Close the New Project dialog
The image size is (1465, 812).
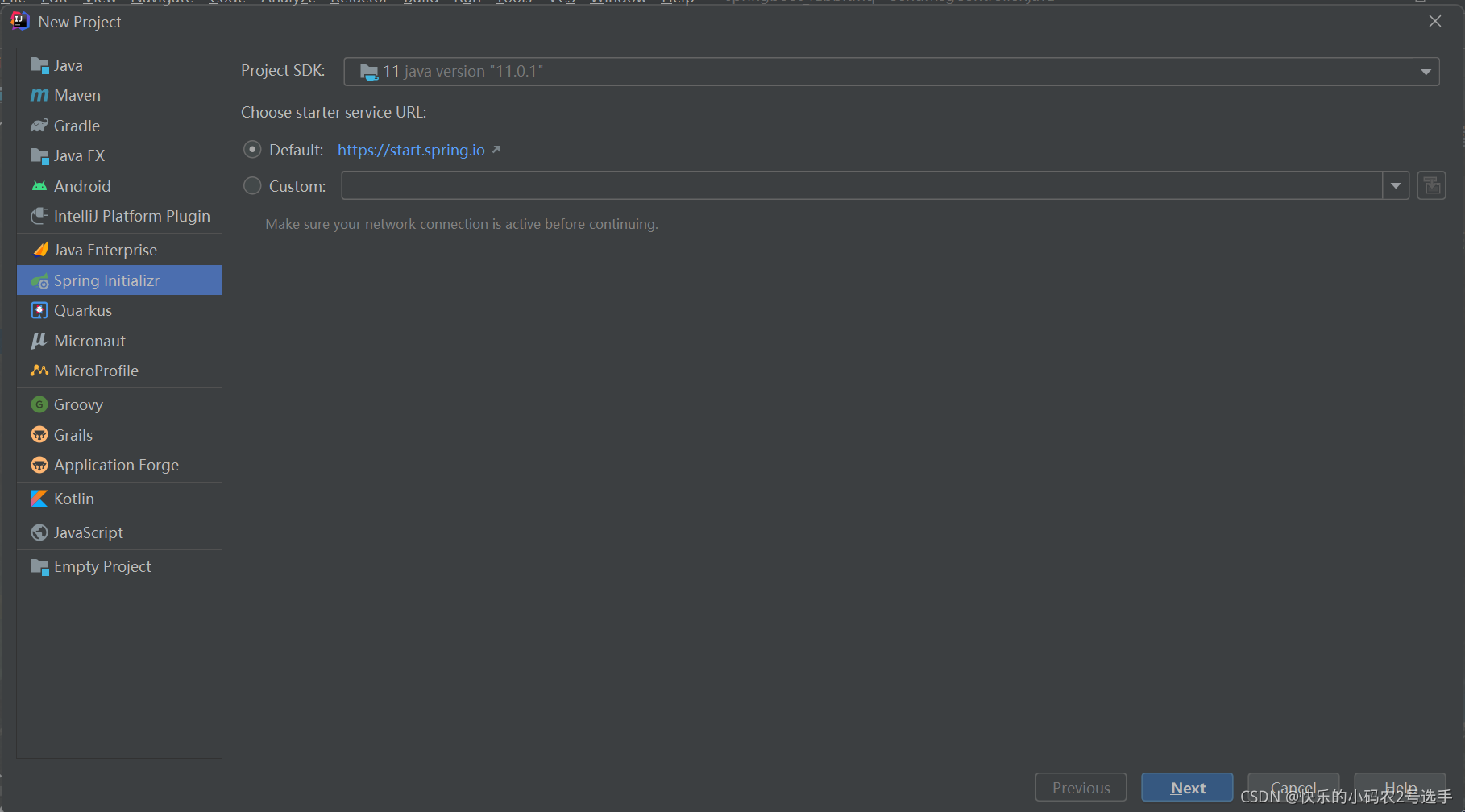(1435, 21)
